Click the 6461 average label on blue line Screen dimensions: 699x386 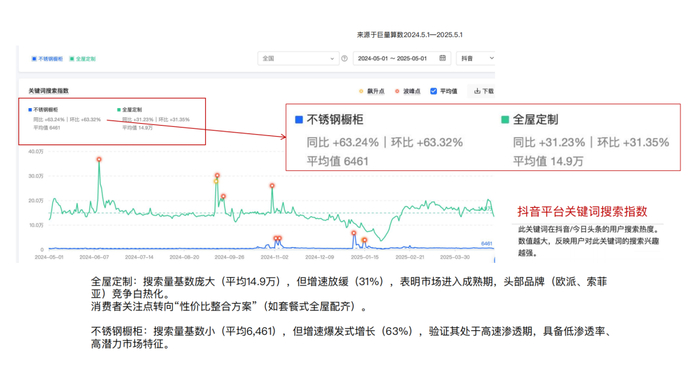[x=486, y=243]
